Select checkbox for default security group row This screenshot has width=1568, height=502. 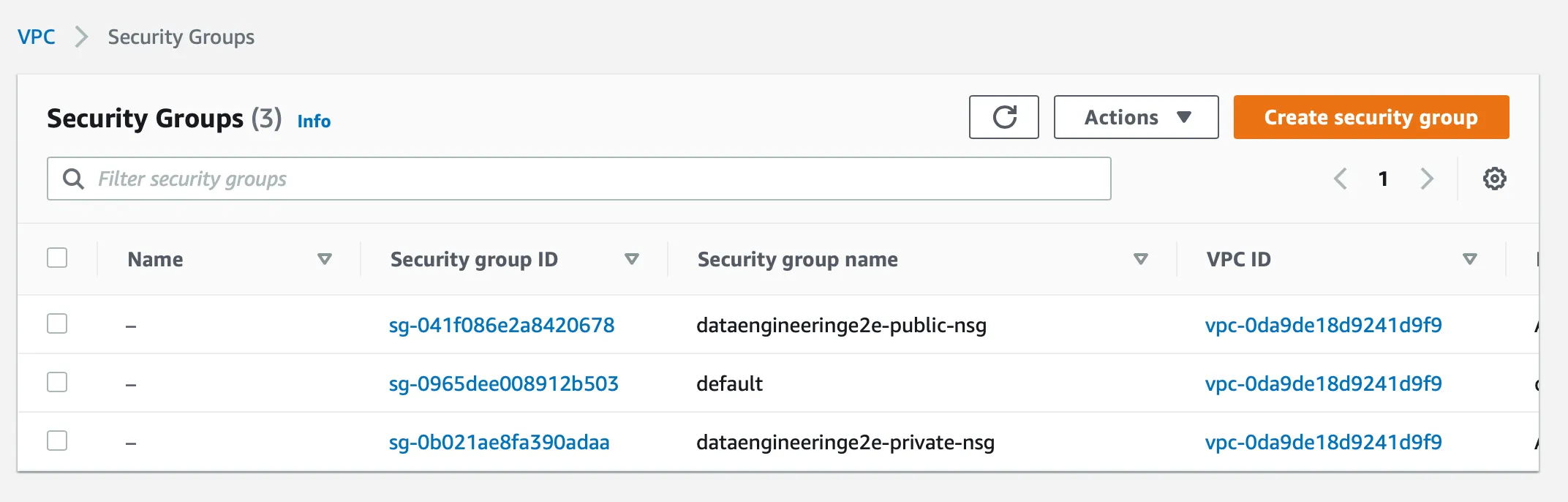point(57,382)
